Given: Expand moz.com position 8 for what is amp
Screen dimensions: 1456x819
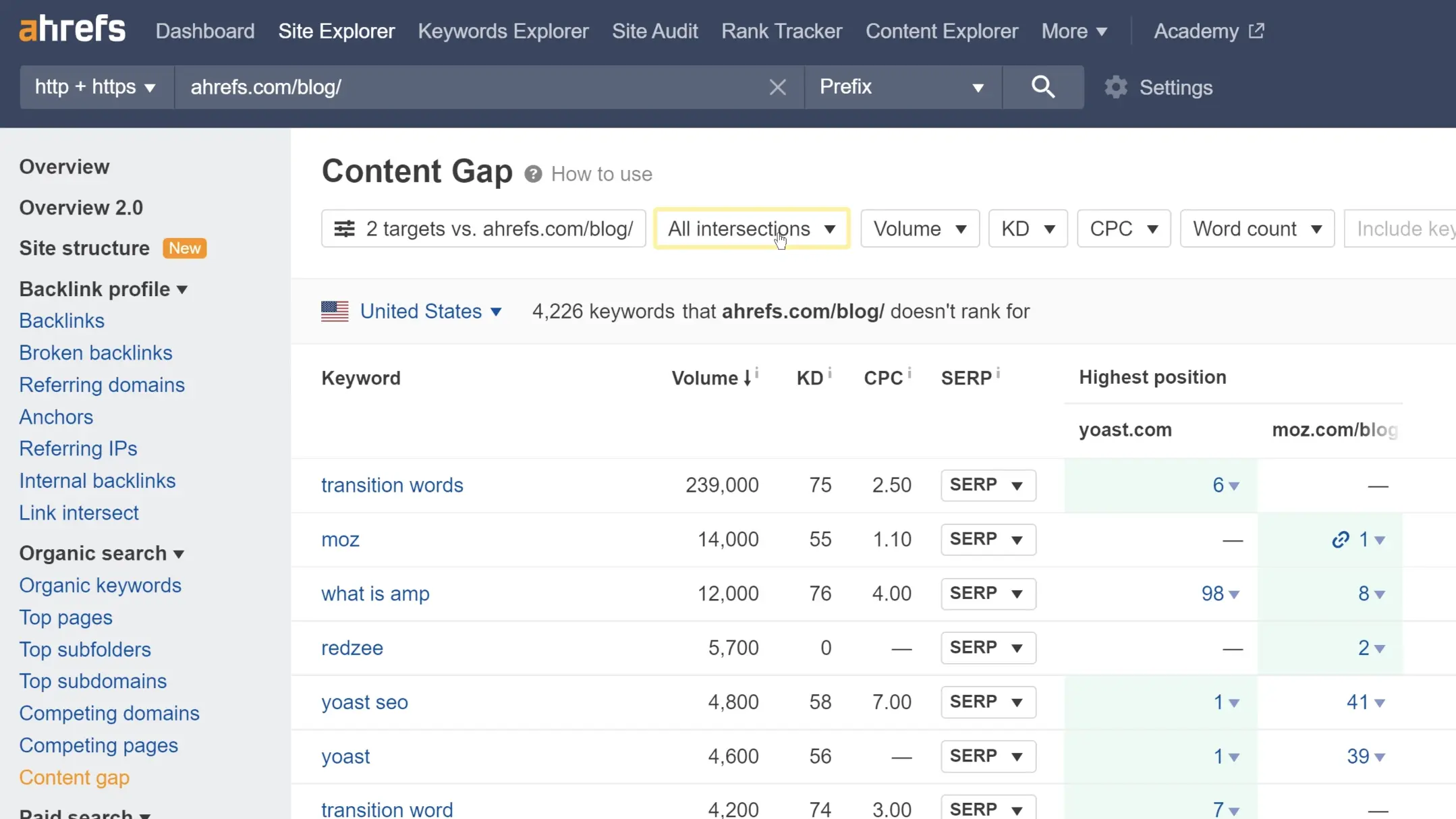Looking at the screenshot, I should (1371, 594).
